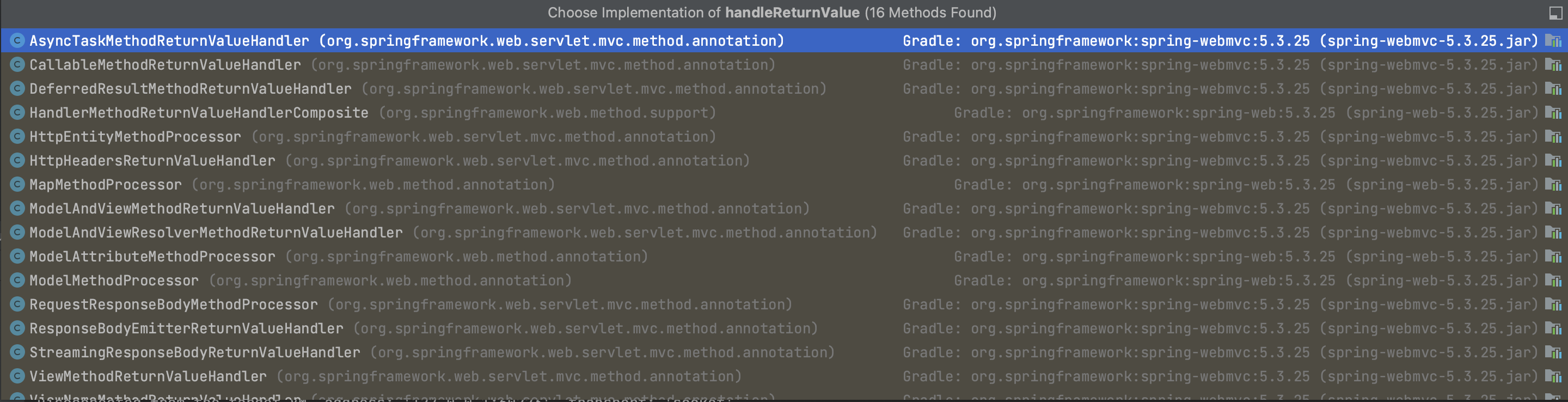
Task: Pick ModelAndViewResolverMethodReturnValueHandler row
Action: (x=784, y=233)
